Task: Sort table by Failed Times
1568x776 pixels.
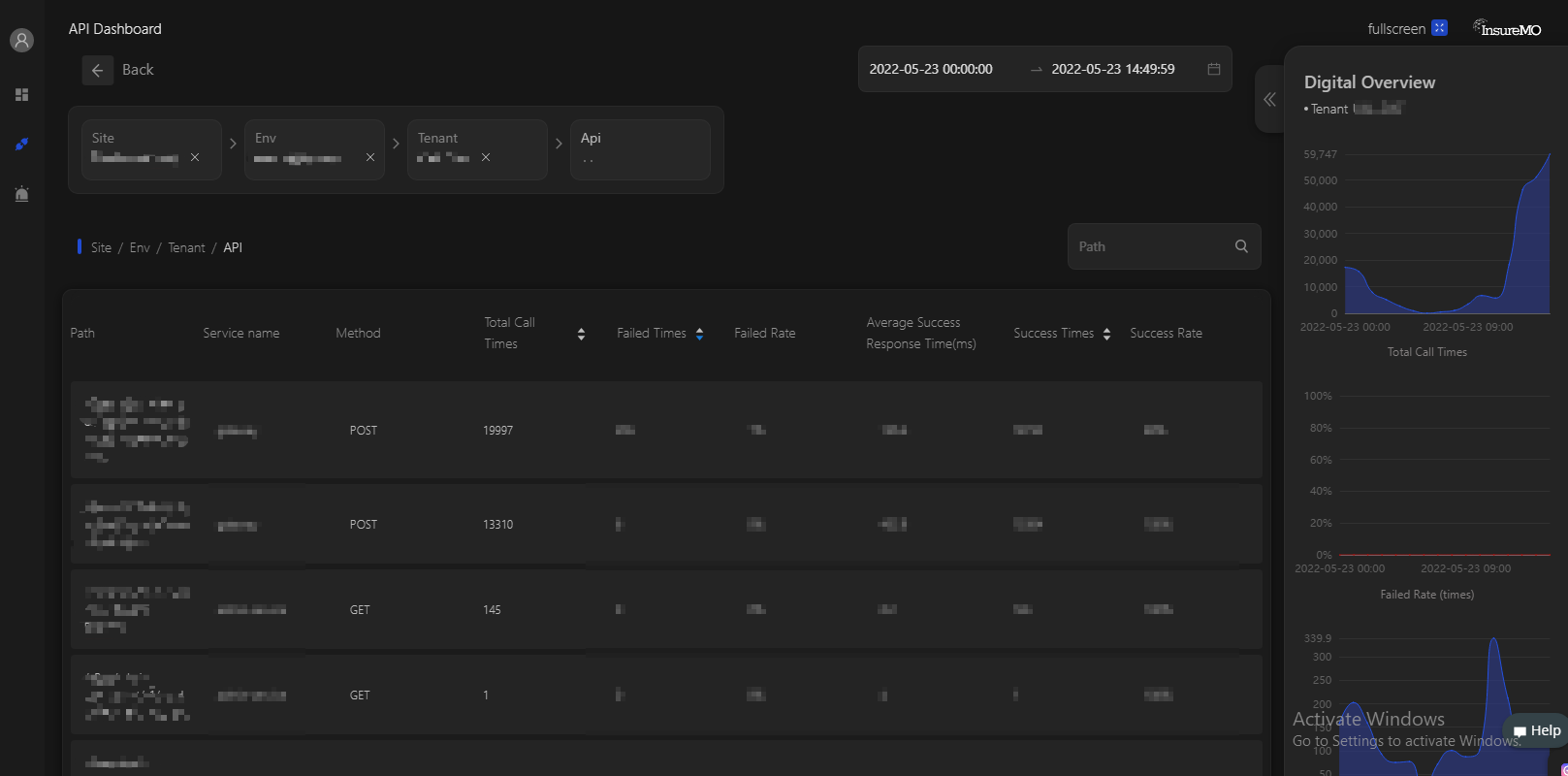Action: (x=699, y=334)
